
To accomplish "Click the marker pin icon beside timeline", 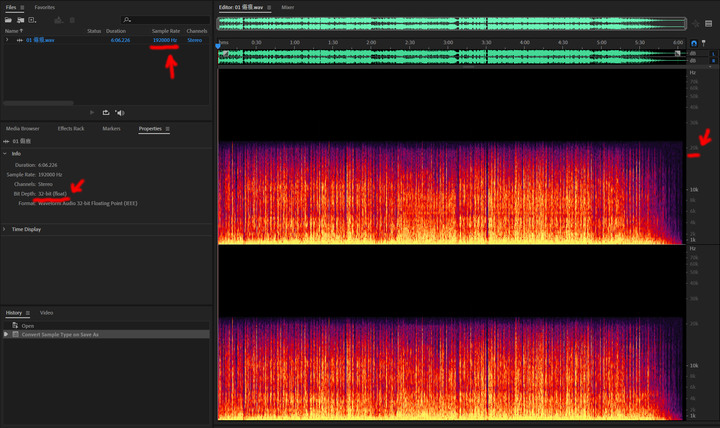I will coord(703,43).
